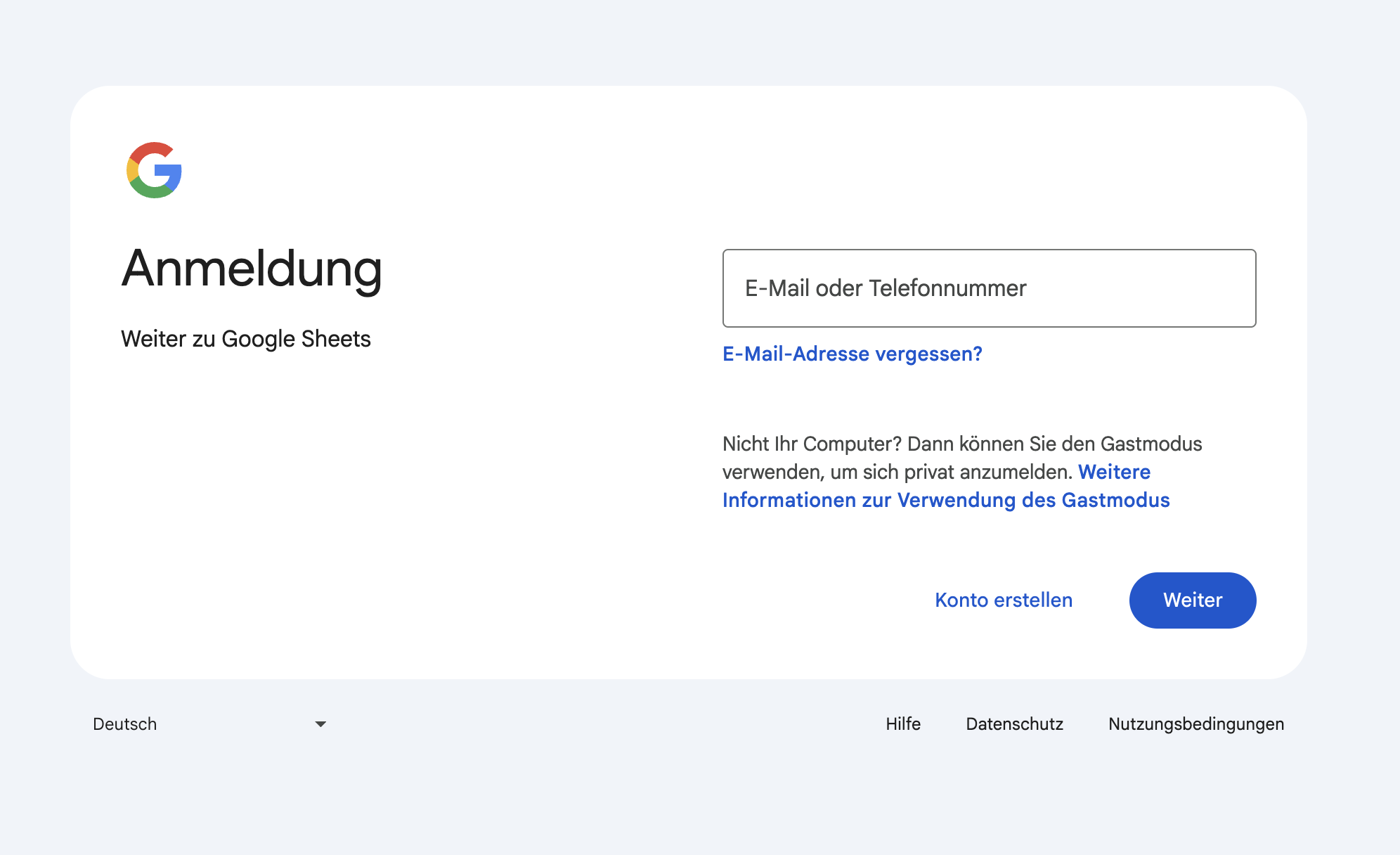The height and width of the screenshot is (855, 1400).
Task: Open the Datenschutz page
Action: coord(1014,724)
